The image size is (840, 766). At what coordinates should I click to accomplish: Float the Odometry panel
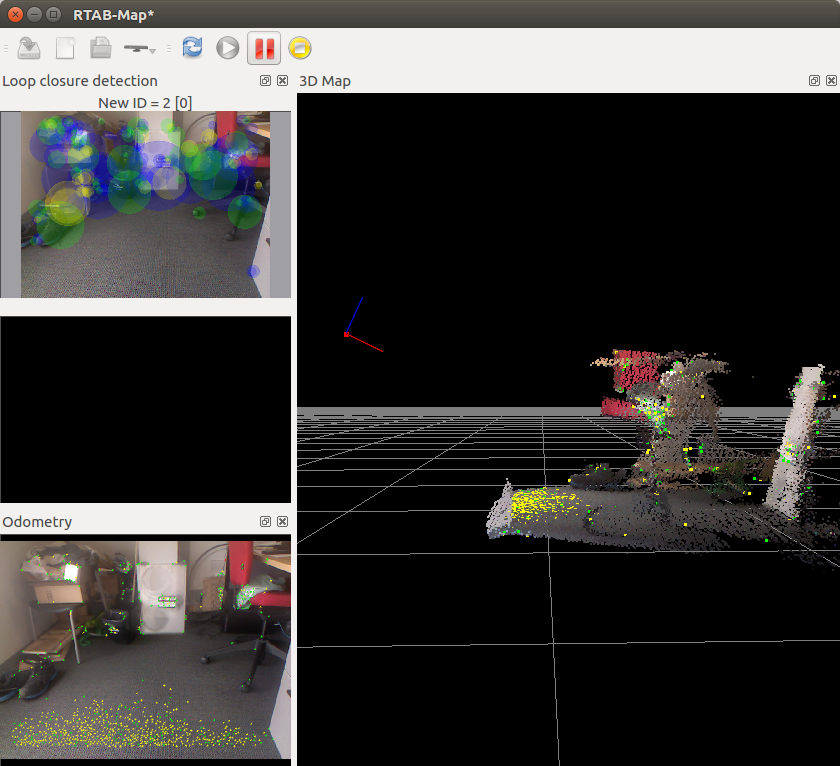[x=266, y=522]
